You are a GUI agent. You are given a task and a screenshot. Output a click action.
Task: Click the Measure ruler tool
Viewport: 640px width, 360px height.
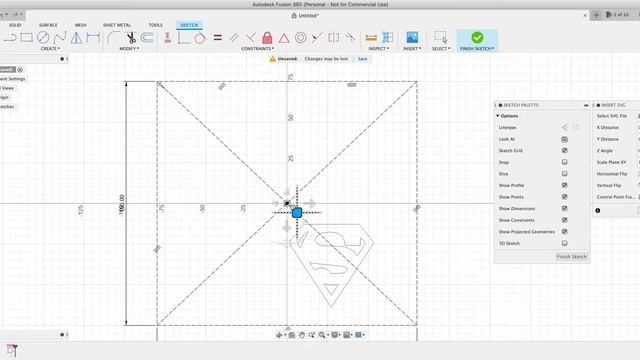tap(371, 38)
